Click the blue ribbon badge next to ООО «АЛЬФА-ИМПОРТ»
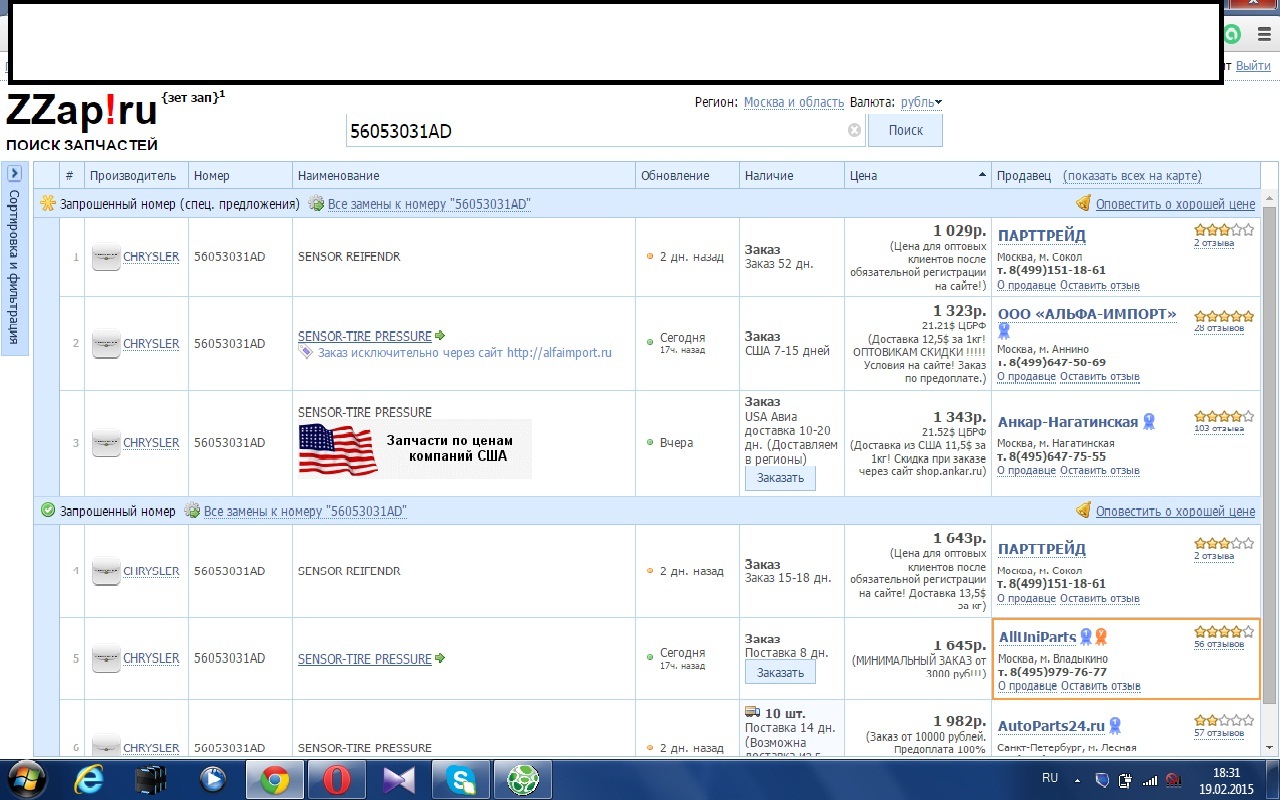Viewport: 1280px width, 800px height. 1004,331
